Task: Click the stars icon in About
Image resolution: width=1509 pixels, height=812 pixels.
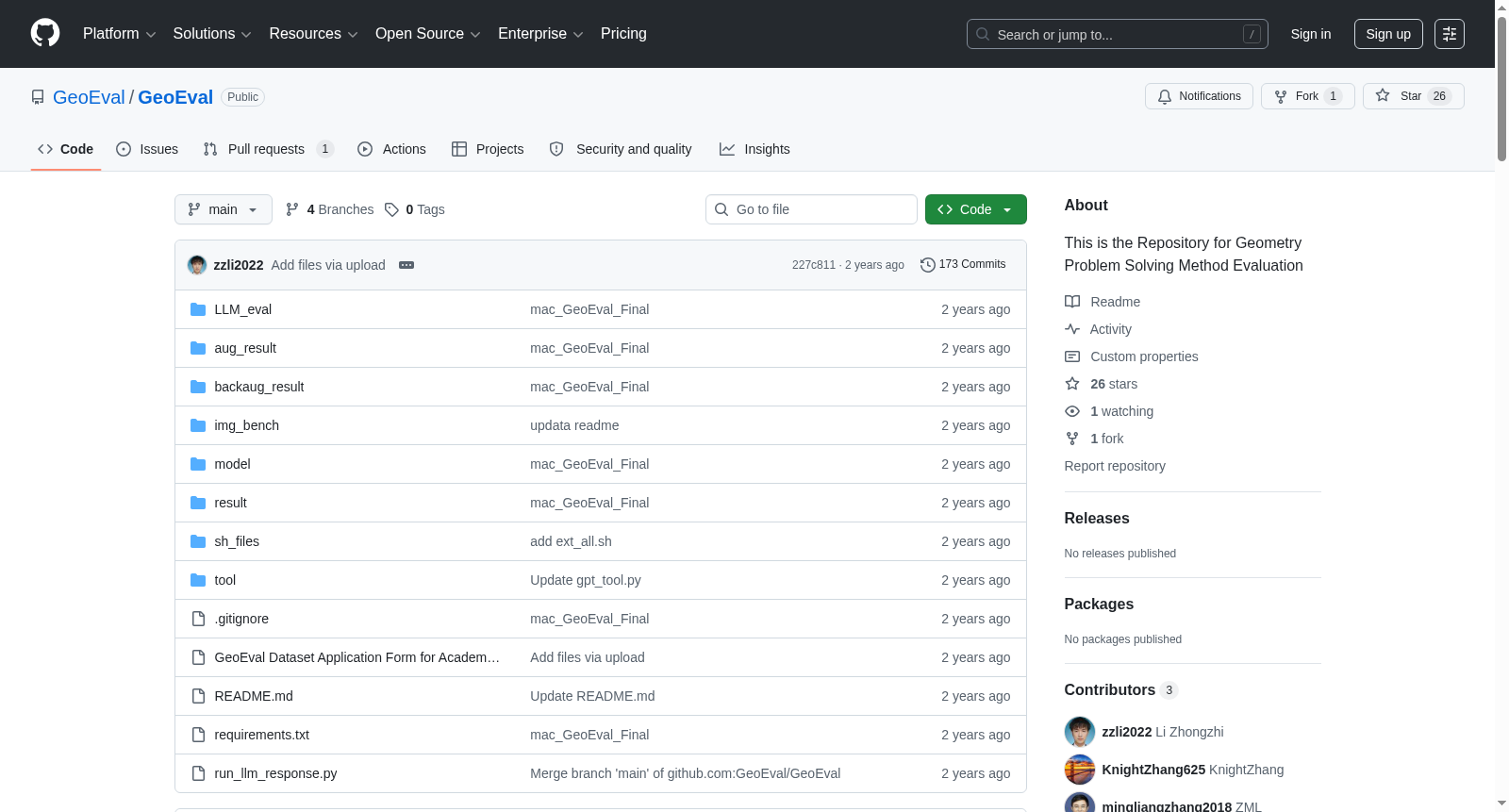Action: click(1072, 384)
